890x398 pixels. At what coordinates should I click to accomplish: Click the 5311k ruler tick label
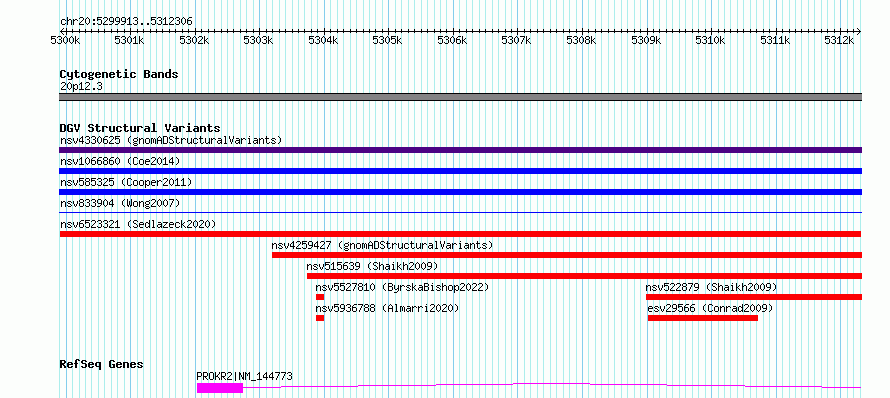tap(775, 40)
